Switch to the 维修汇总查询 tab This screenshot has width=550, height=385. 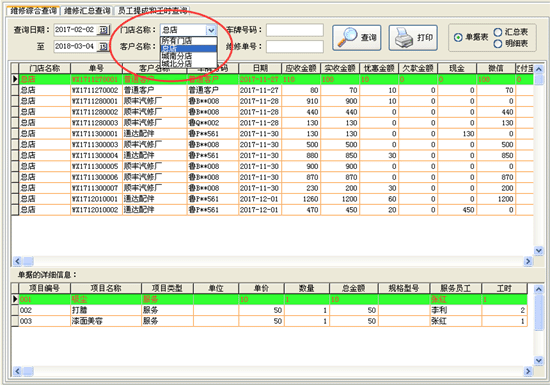point(87,11)
